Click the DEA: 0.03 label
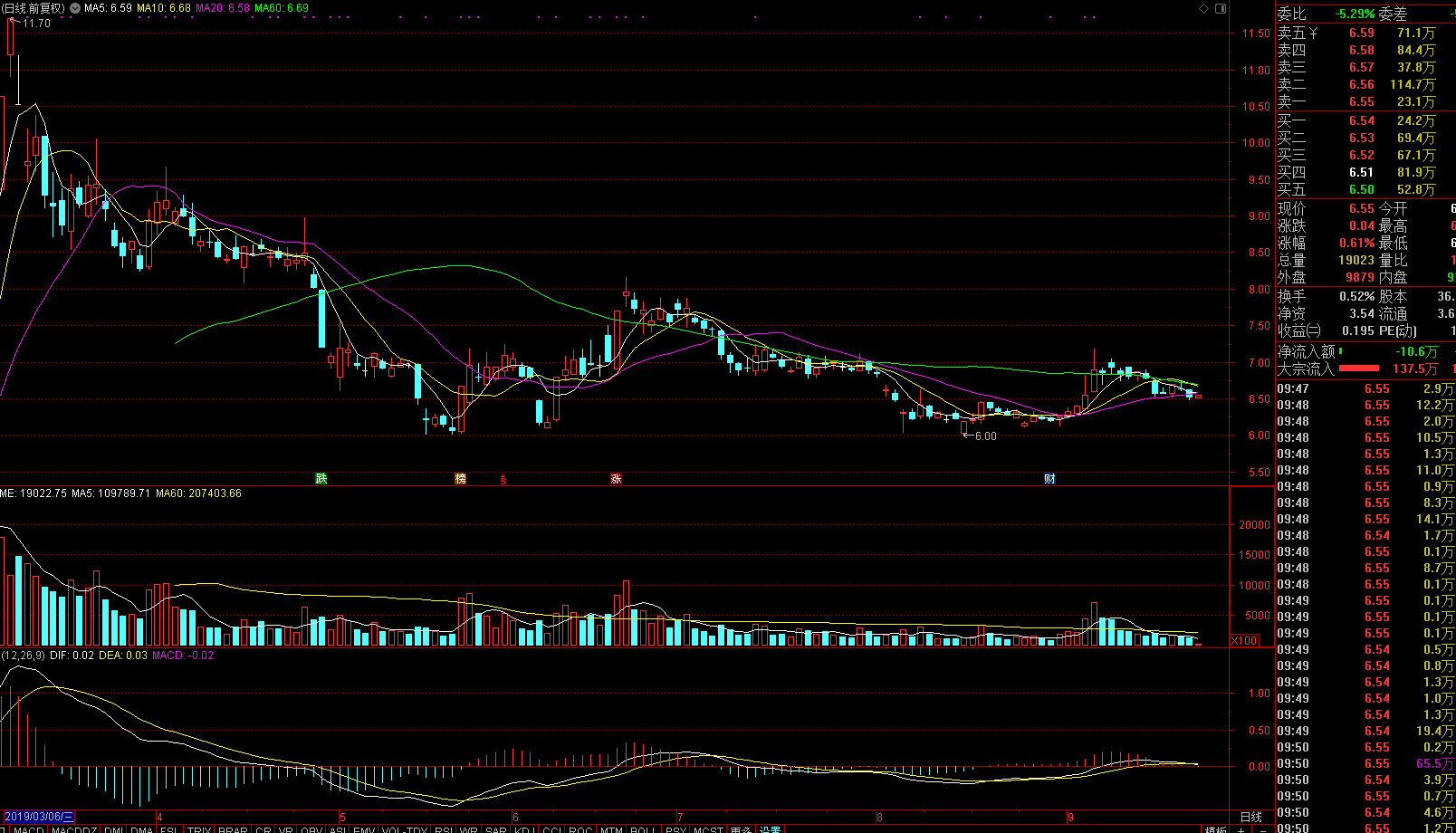Viewport: 1456px width, 833px height. [x=123, y=656]
